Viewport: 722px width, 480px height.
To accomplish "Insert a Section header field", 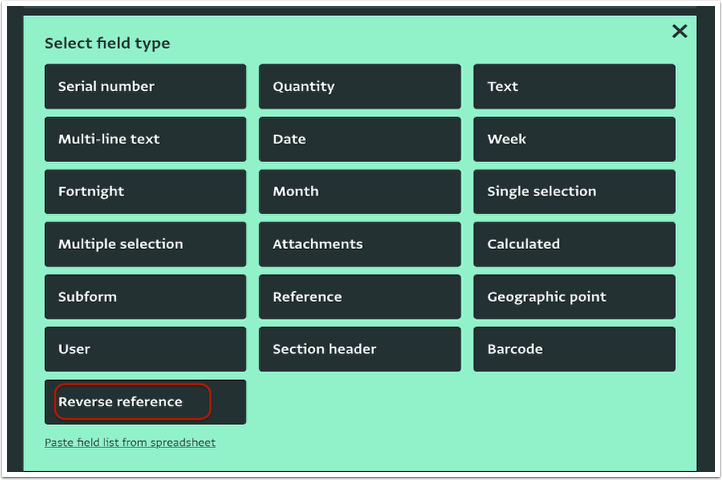I will (360, 349).
